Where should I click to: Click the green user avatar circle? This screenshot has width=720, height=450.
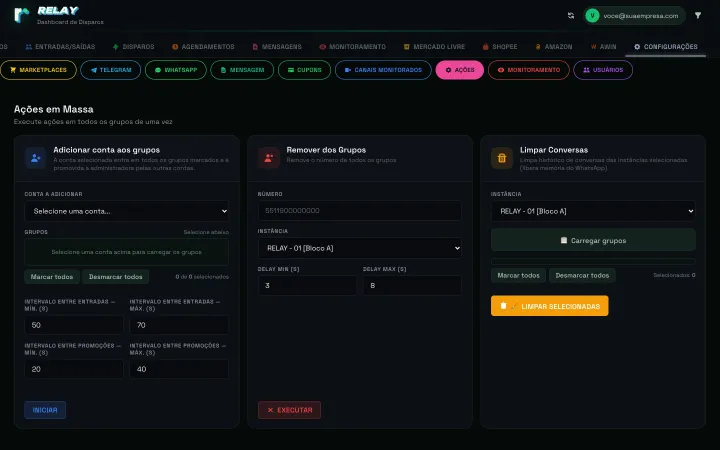coord(592,16)
